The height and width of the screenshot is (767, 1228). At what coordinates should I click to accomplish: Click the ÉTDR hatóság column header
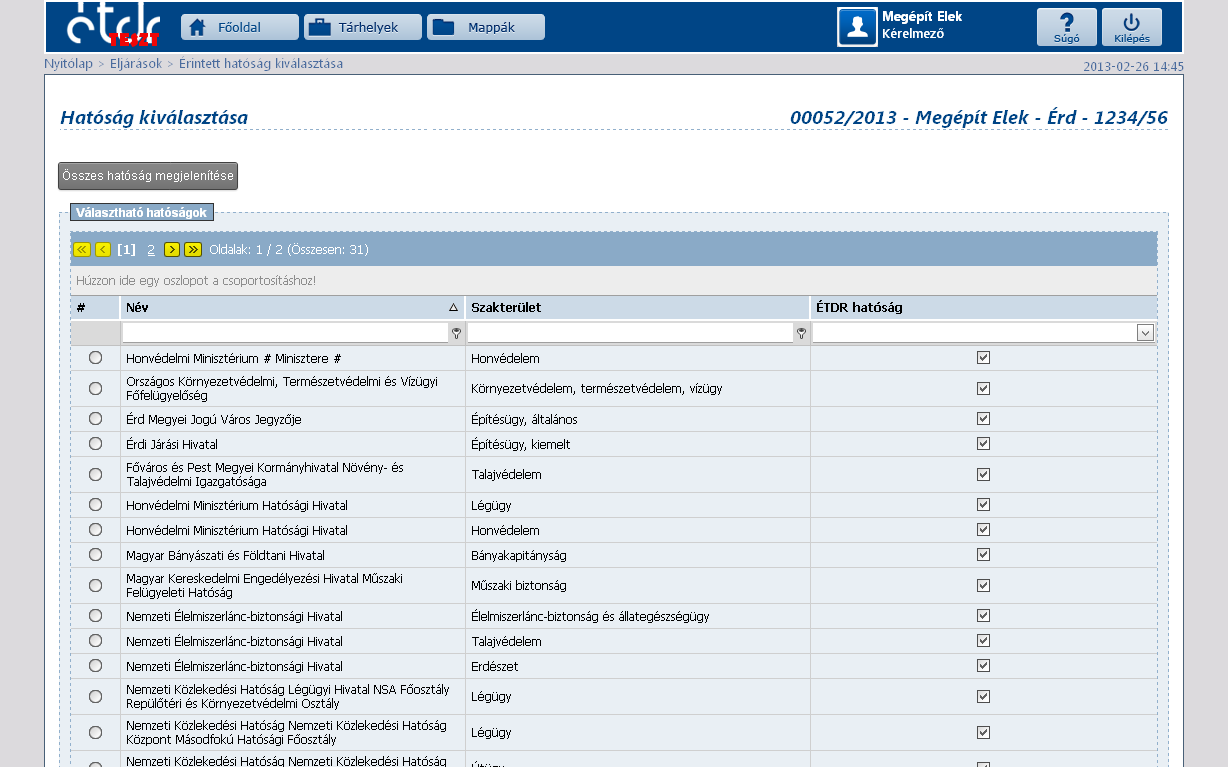[x=984, y=308]
